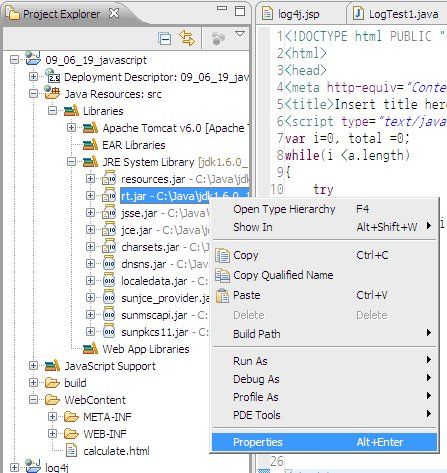Collapse the Libraries node
The width and height of the screenshot is (447, 473).
(x=52, y=111)
